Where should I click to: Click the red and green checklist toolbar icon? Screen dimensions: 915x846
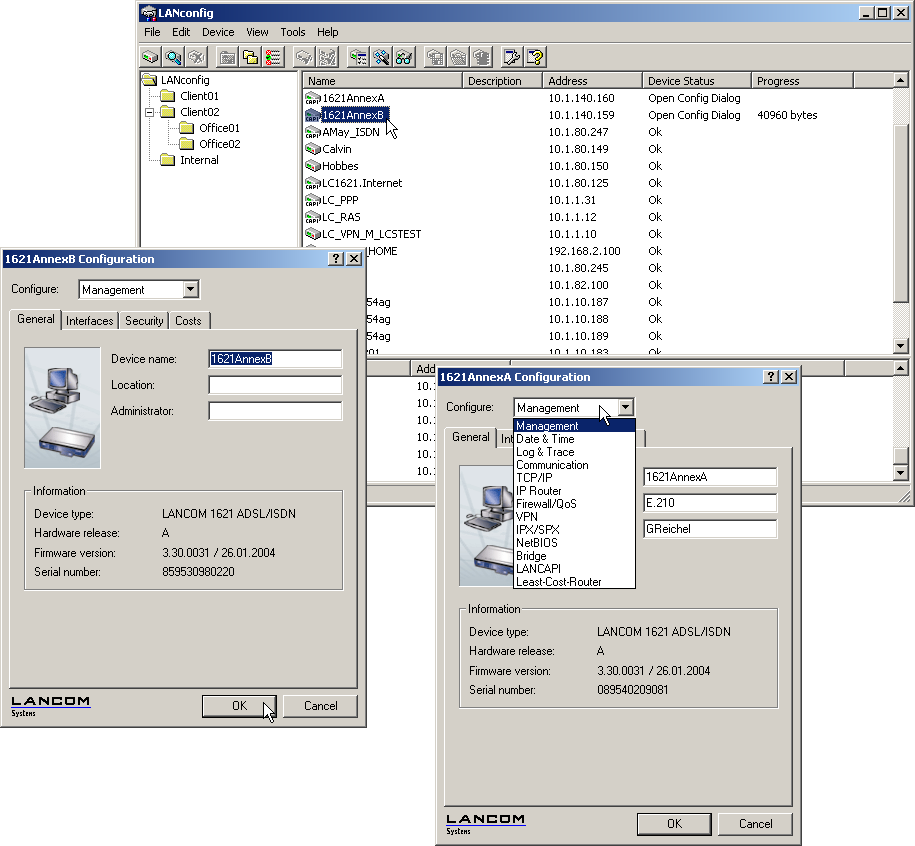pos(273,57)
